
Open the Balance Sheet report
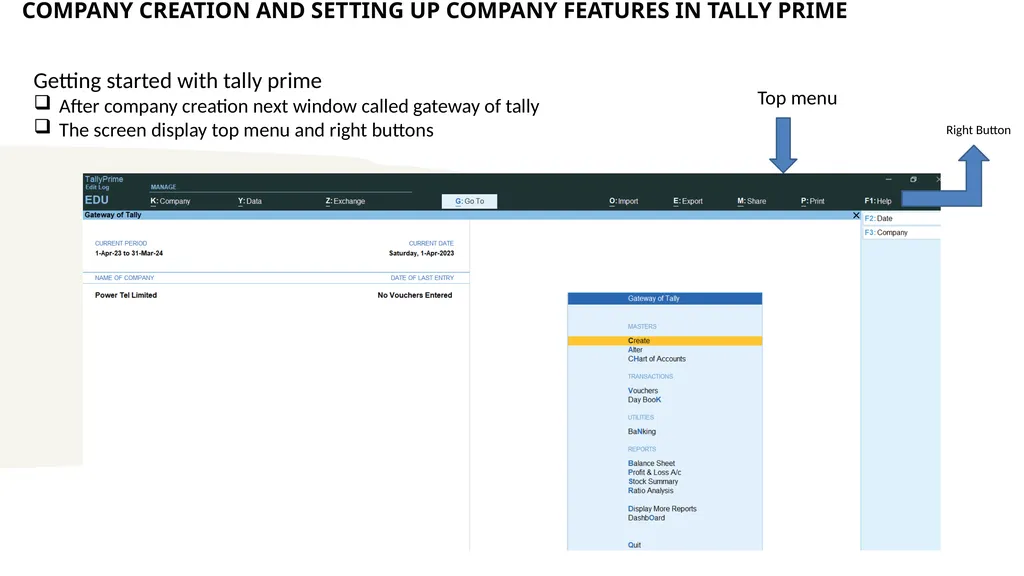(x=651, y=463)
